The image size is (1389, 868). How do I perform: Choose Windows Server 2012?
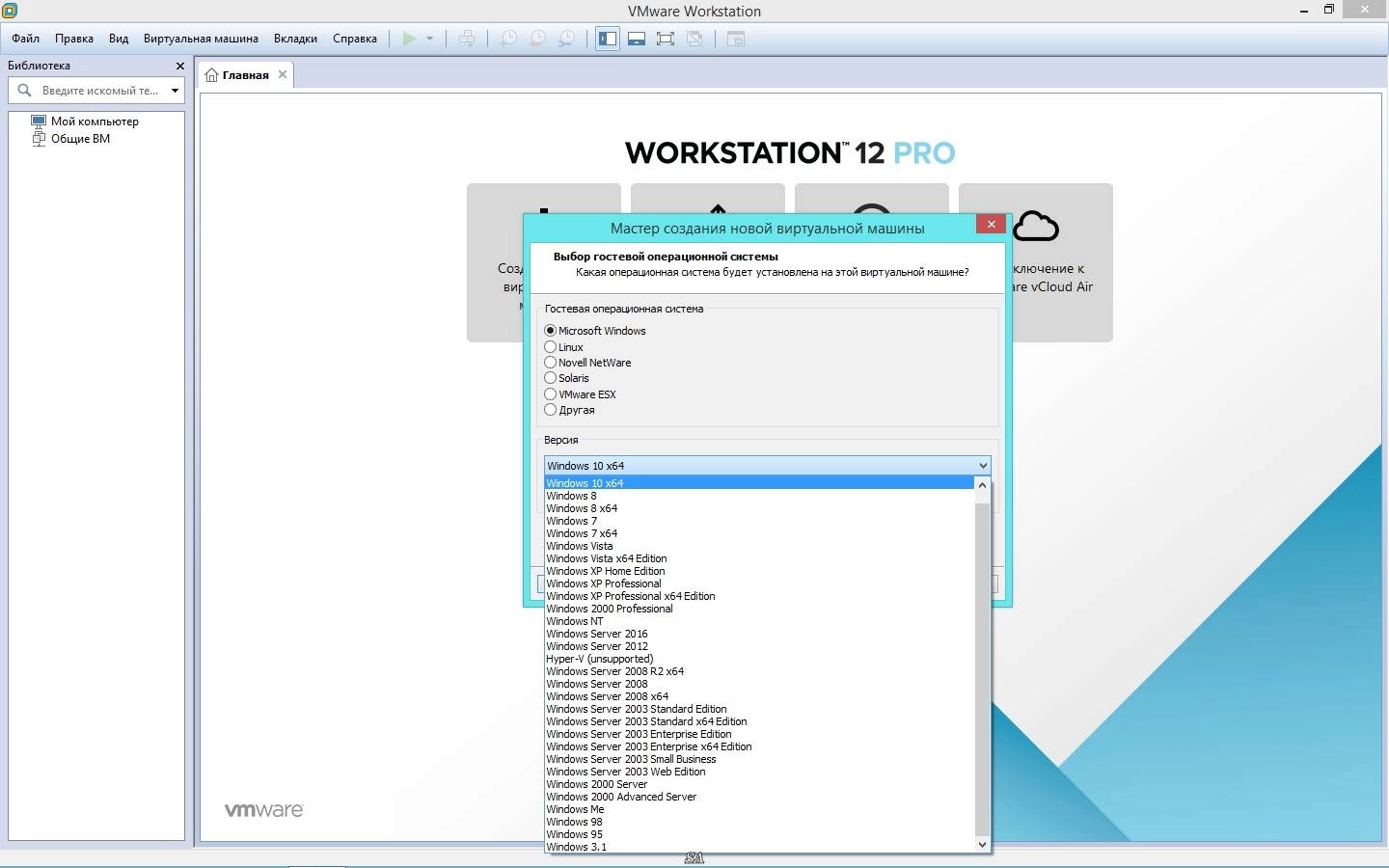coord(760,646)
